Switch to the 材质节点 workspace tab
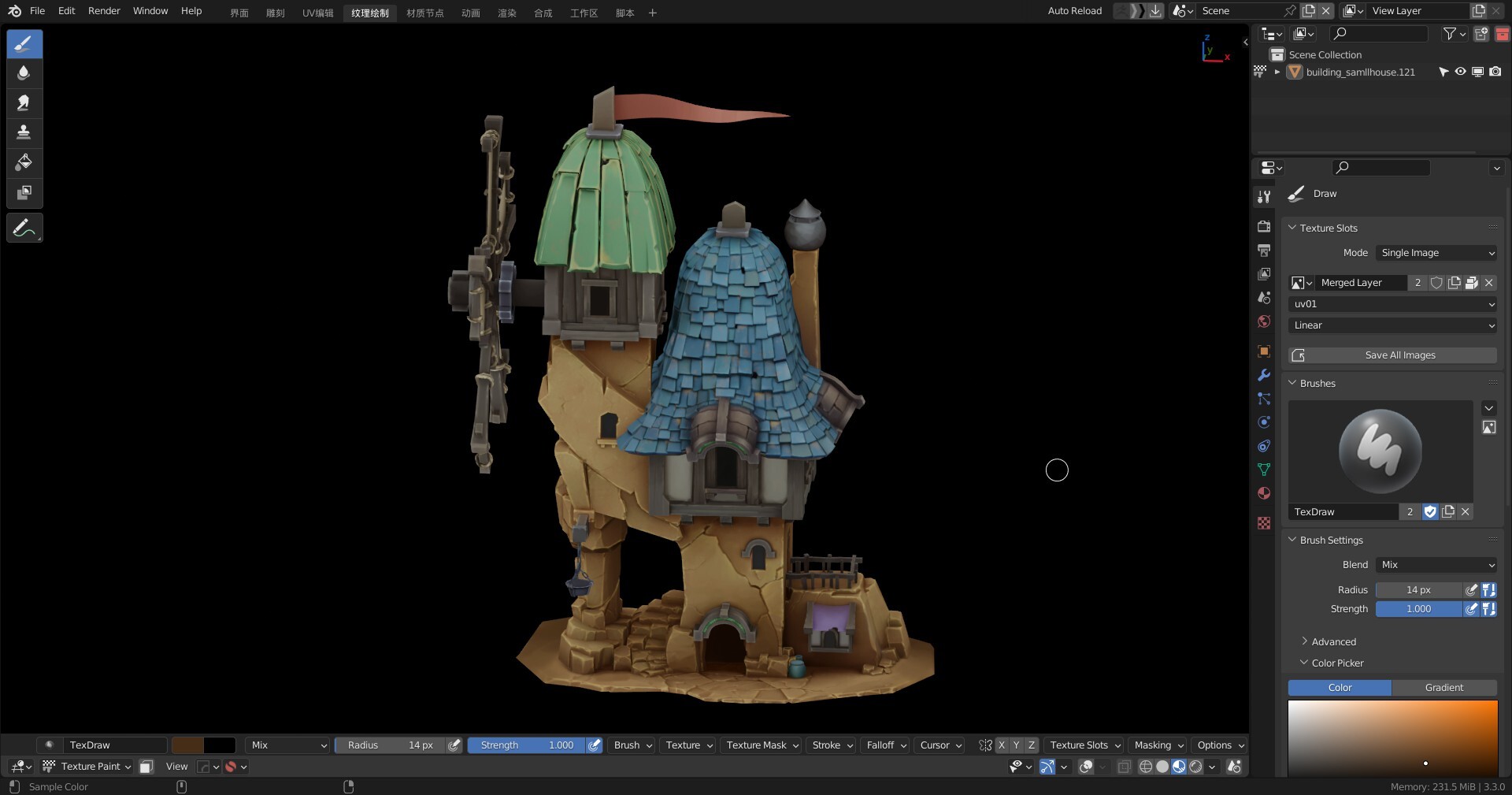 coord(424,13)
